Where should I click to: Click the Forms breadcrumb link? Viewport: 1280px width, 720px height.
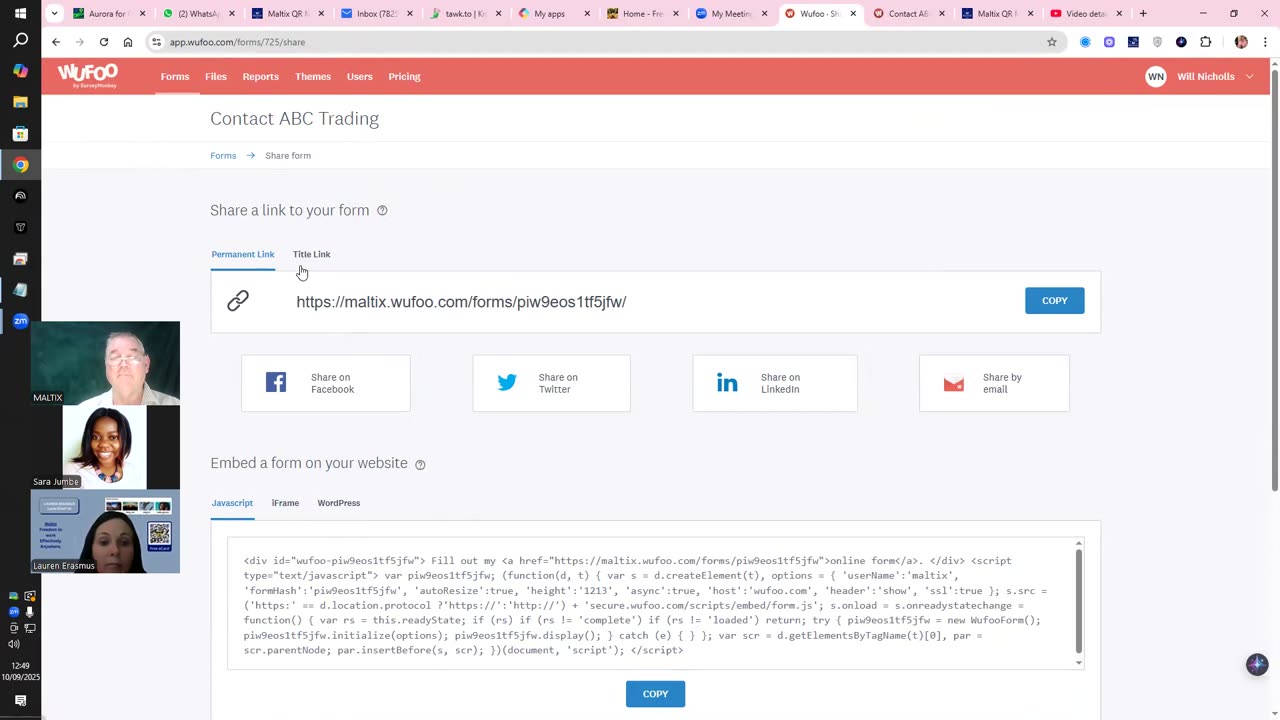coord(223,156)
